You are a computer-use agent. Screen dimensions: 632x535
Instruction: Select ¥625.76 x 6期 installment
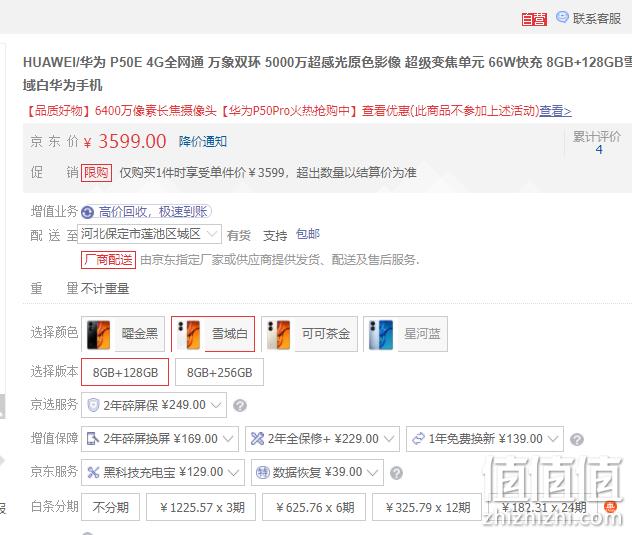point(314,507)
